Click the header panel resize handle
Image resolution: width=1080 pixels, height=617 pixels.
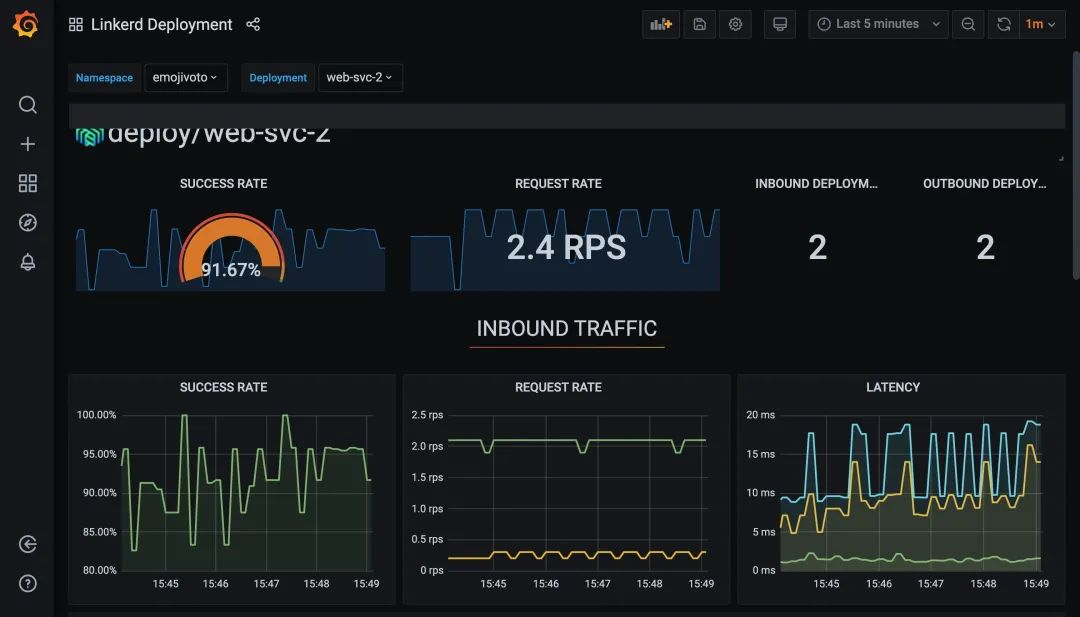pos(1061,159)
